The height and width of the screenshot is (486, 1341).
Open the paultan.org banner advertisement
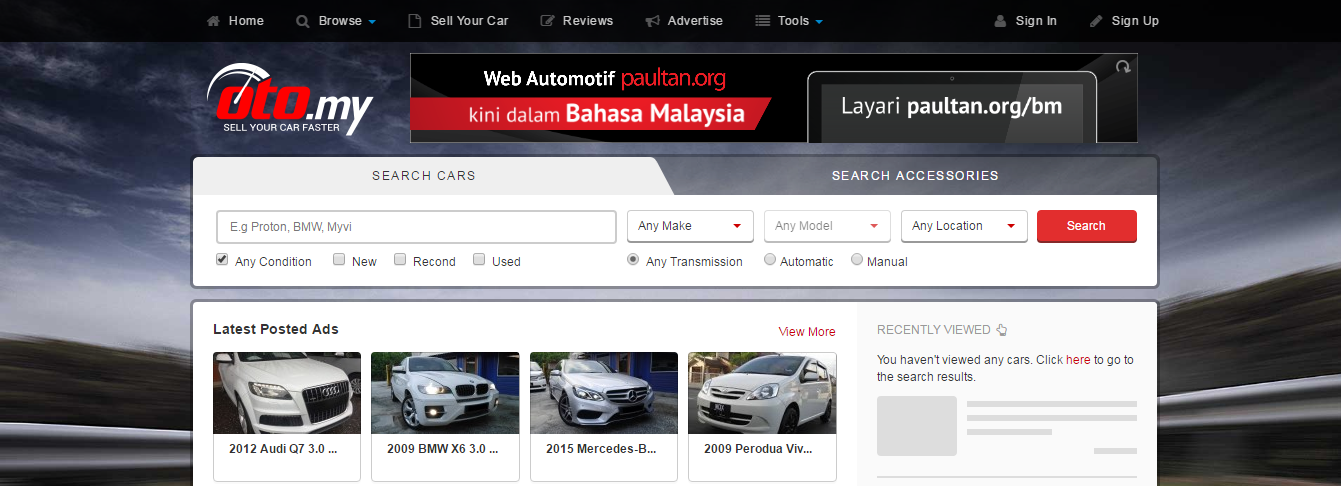[773, 98]
